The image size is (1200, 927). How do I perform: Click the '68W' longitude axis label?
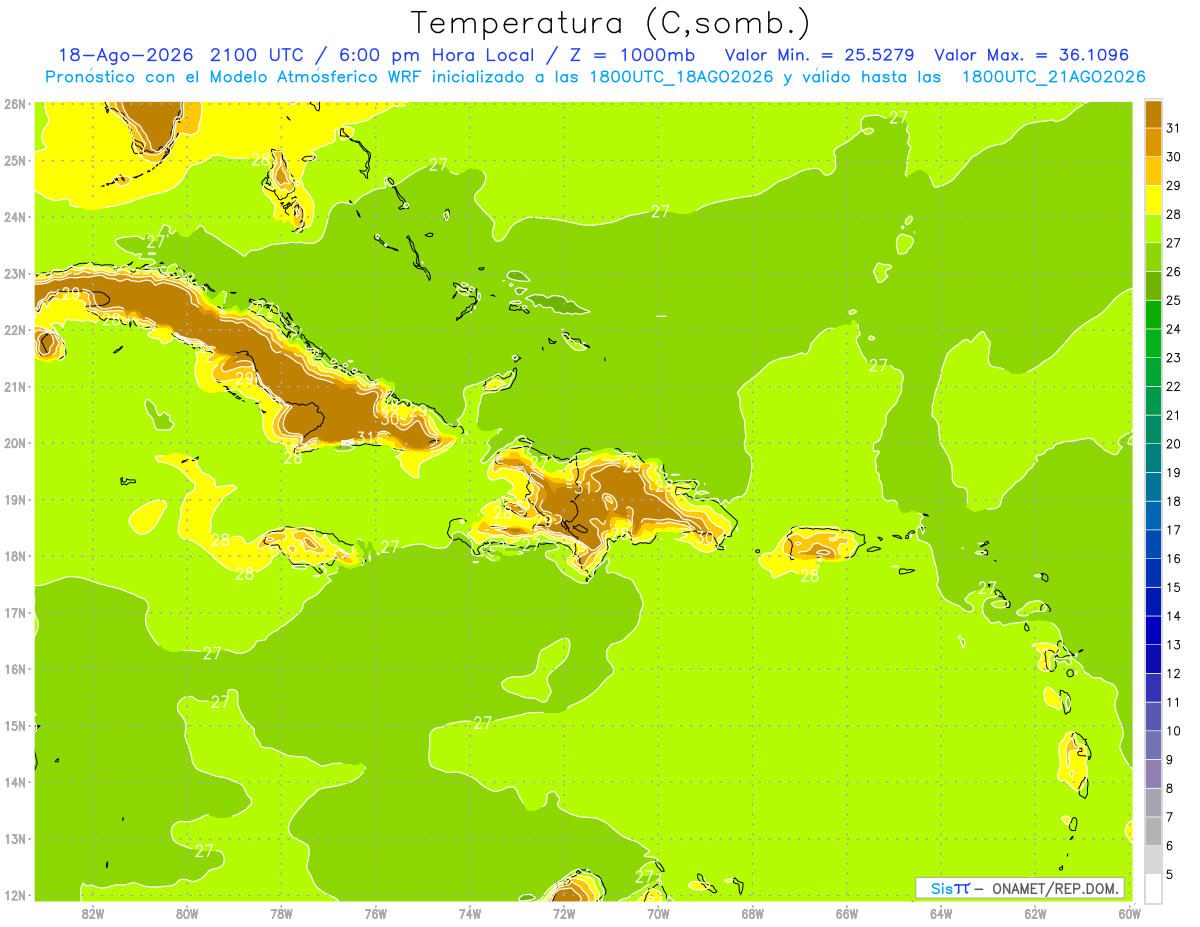(753, 914)
